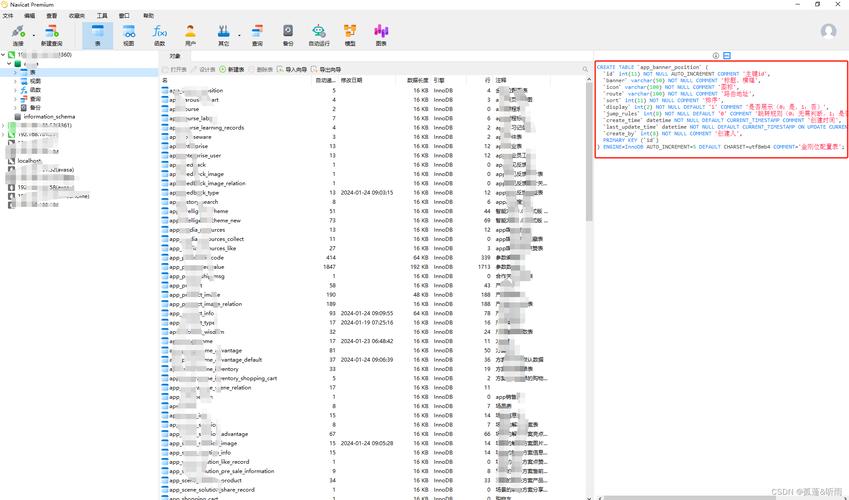This screenshot has height=500, width=849.
Task: Open the 其它 button's dropdown arrow
Action: click(x=239, y=35)
